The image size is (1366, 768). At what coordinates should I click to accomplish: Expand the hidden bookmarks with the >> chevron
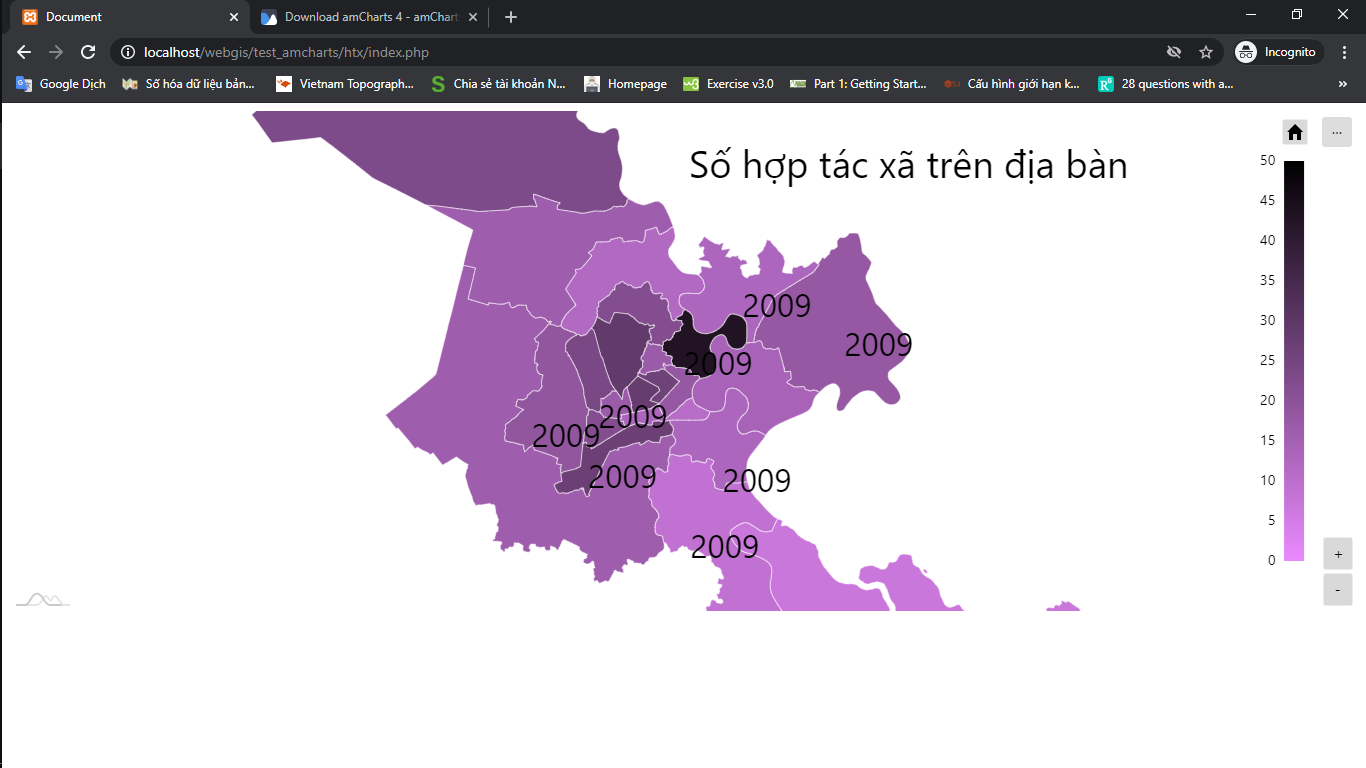click(x=1345, y=84)
